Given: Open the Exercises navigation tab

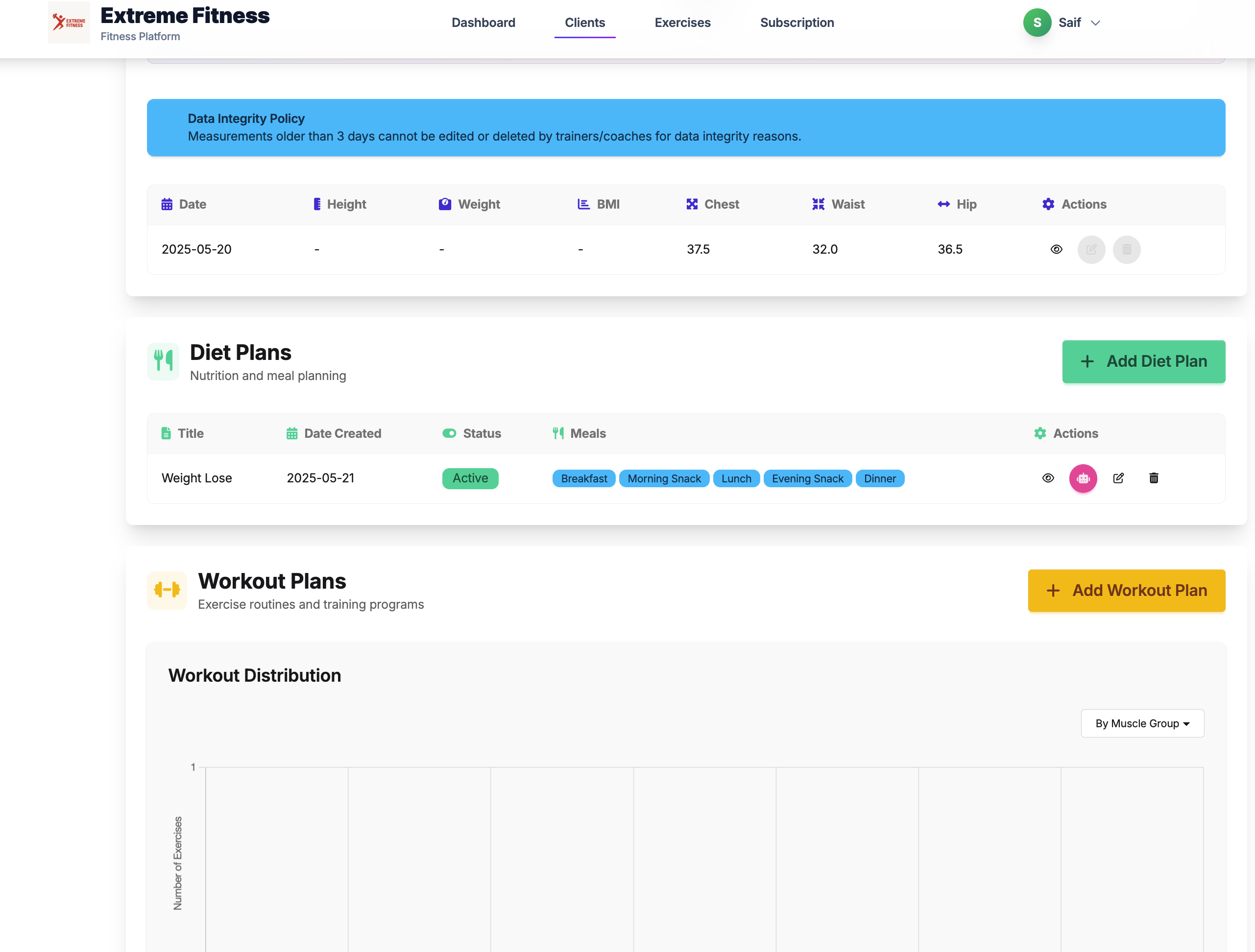Looking at the screenshot, I should tap(682, 23).
